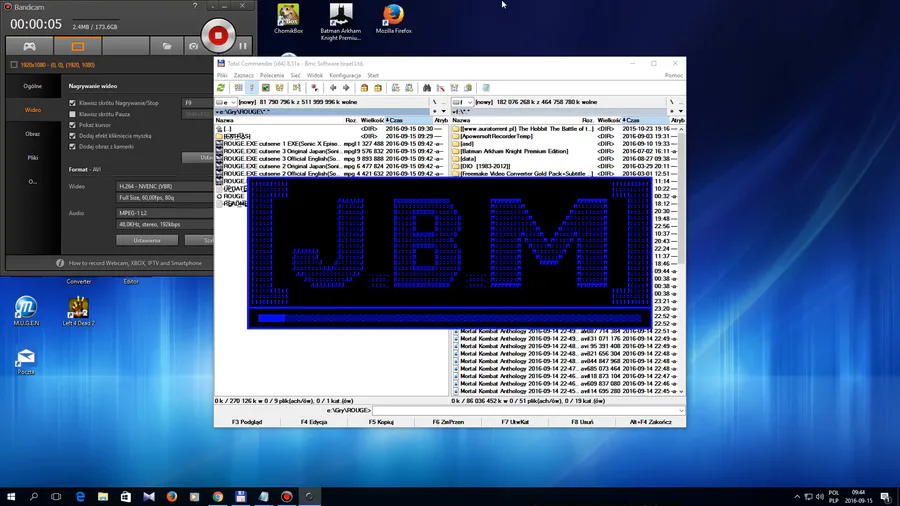Toggle Klawisz skrótu Pauza checkbox
The width and height of the screenshot is (900, 506).
(72, 114)
